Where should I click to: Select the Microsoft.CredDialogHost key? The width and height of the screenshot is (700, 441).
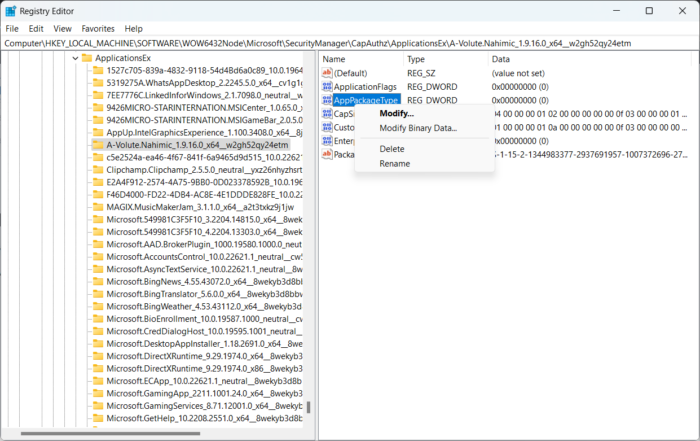pos(204,331)
